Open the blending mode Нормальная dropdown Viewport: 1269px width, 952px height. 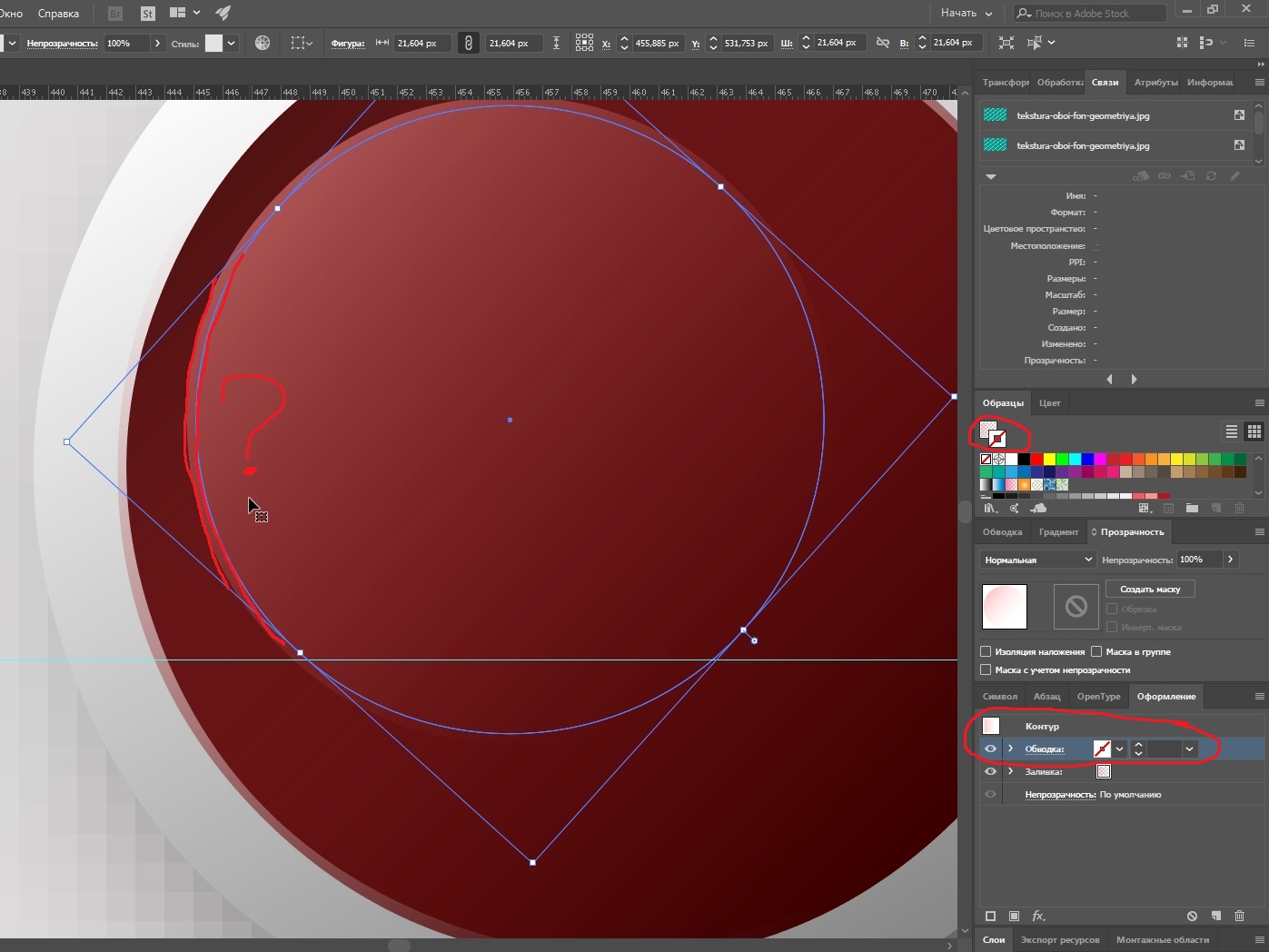[x=1037, y=560]
